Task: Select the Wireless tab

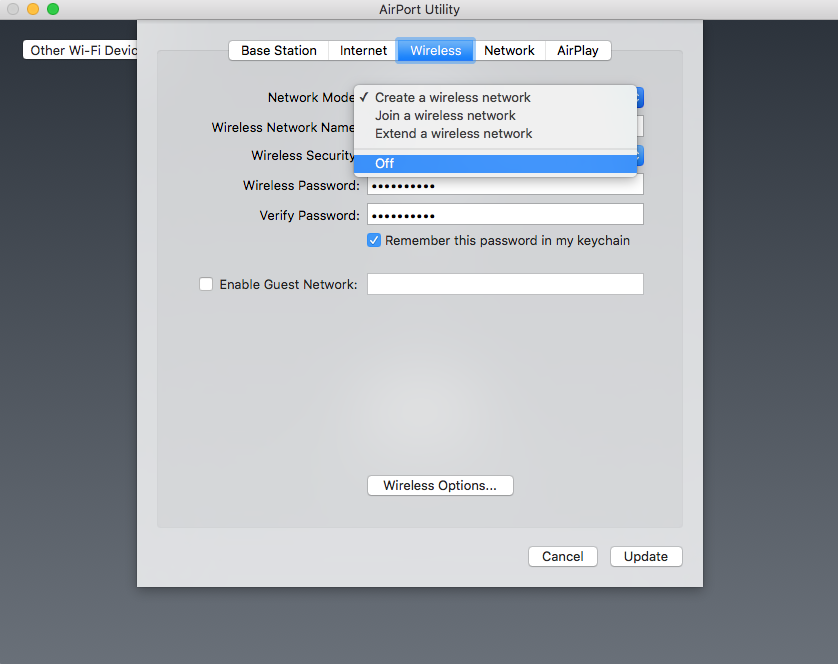Action: pyautogui.click(x=436, y=51)
